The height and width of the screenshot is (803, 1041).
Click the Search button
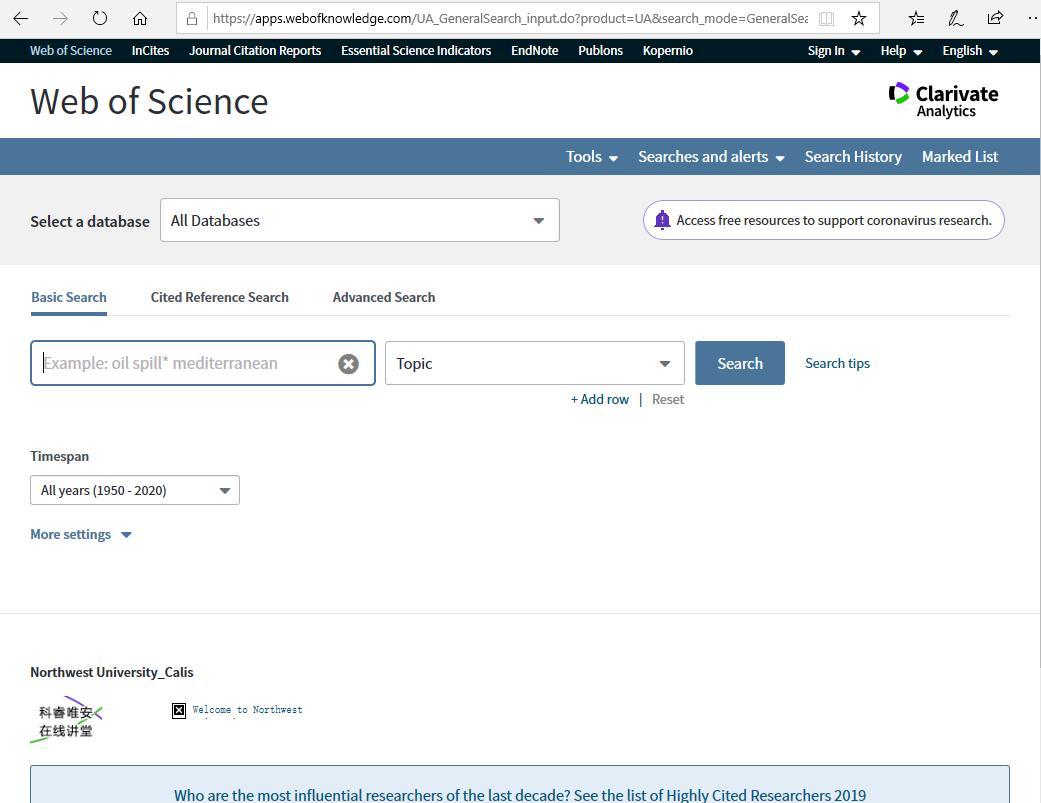tap(739, 363)
